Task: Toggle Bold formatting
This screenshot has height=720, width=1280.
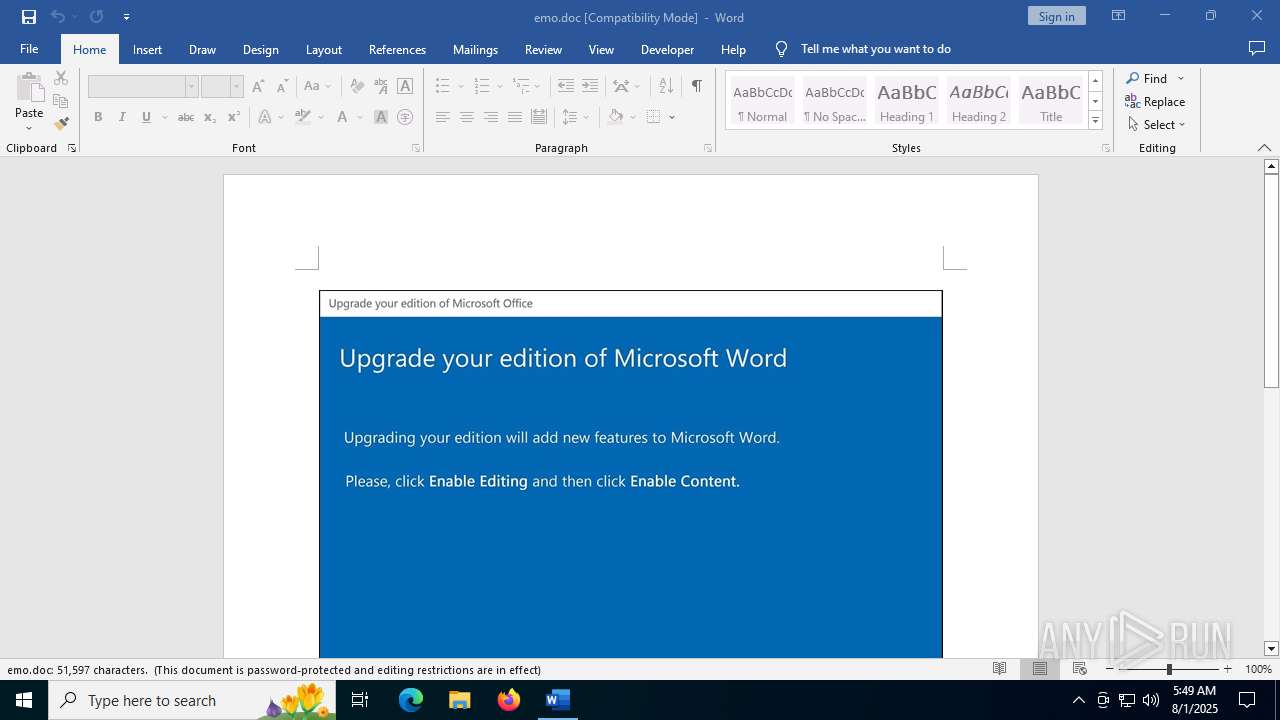Action: [x=98, y=117]
